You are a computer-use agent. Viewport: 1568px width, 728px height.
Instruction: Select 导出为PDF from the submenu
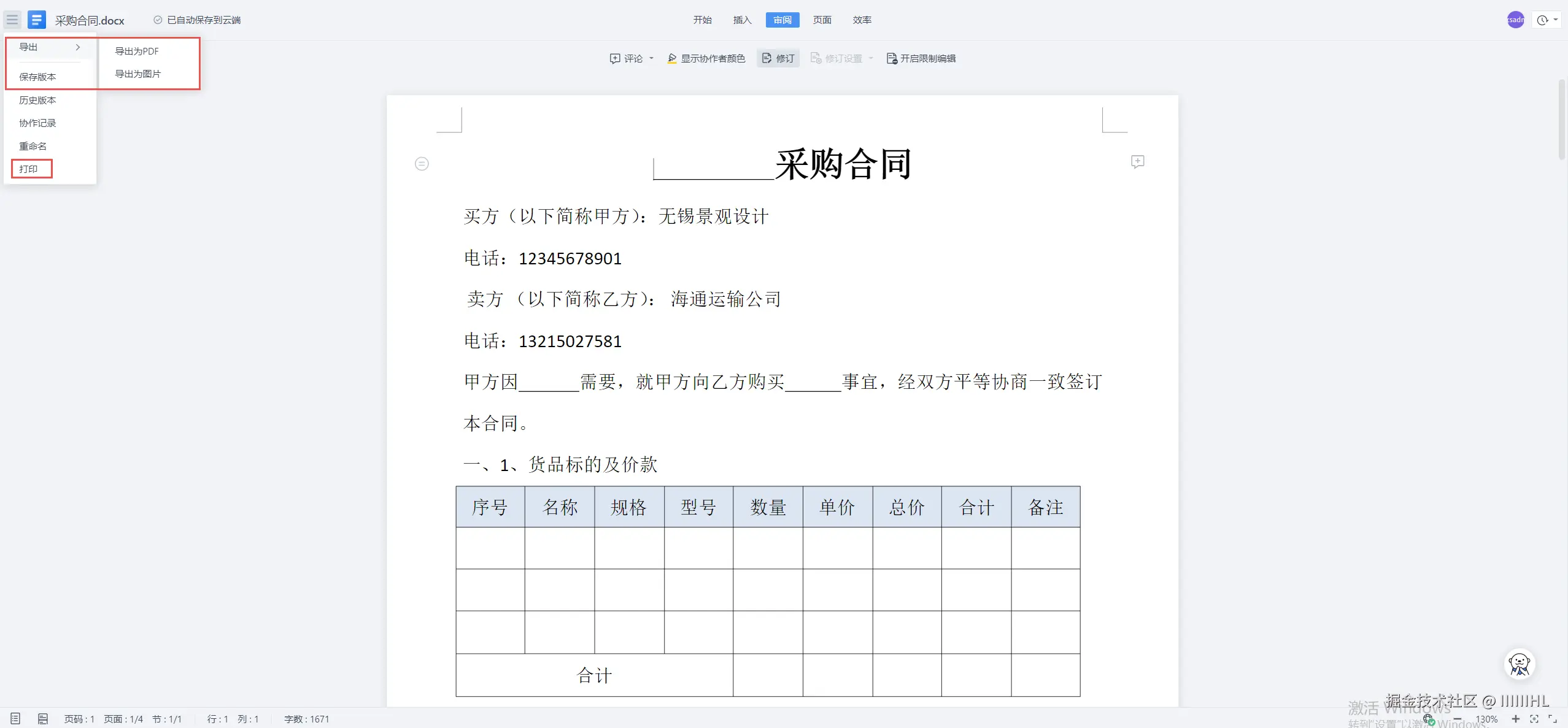pyautogui.click(x=137, y=51)
